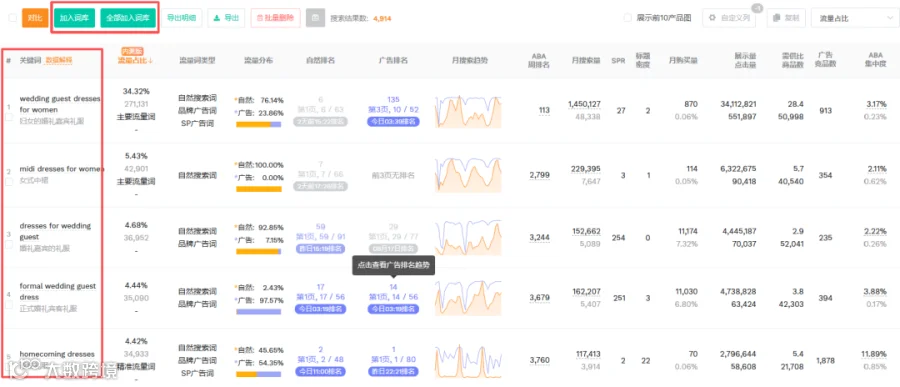Sort by 流量占比 column header

click(x=135, y=60)
